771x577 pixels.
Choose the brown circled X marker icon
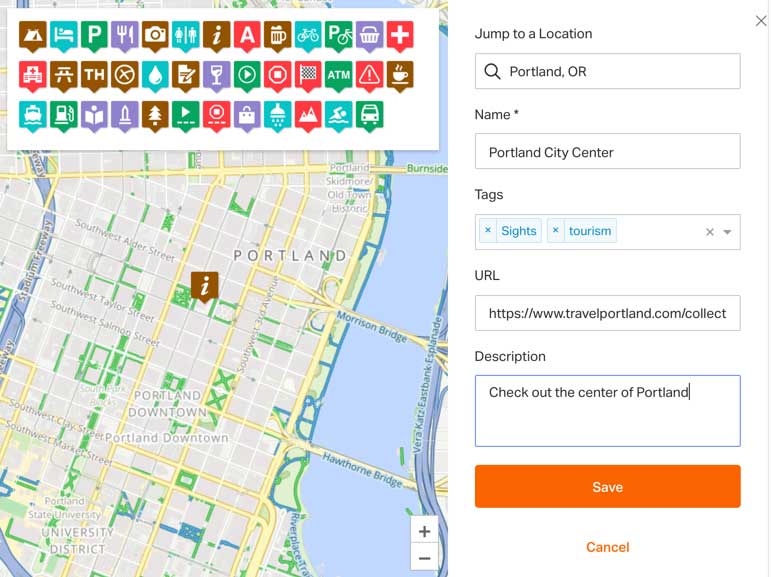[124, 76]
